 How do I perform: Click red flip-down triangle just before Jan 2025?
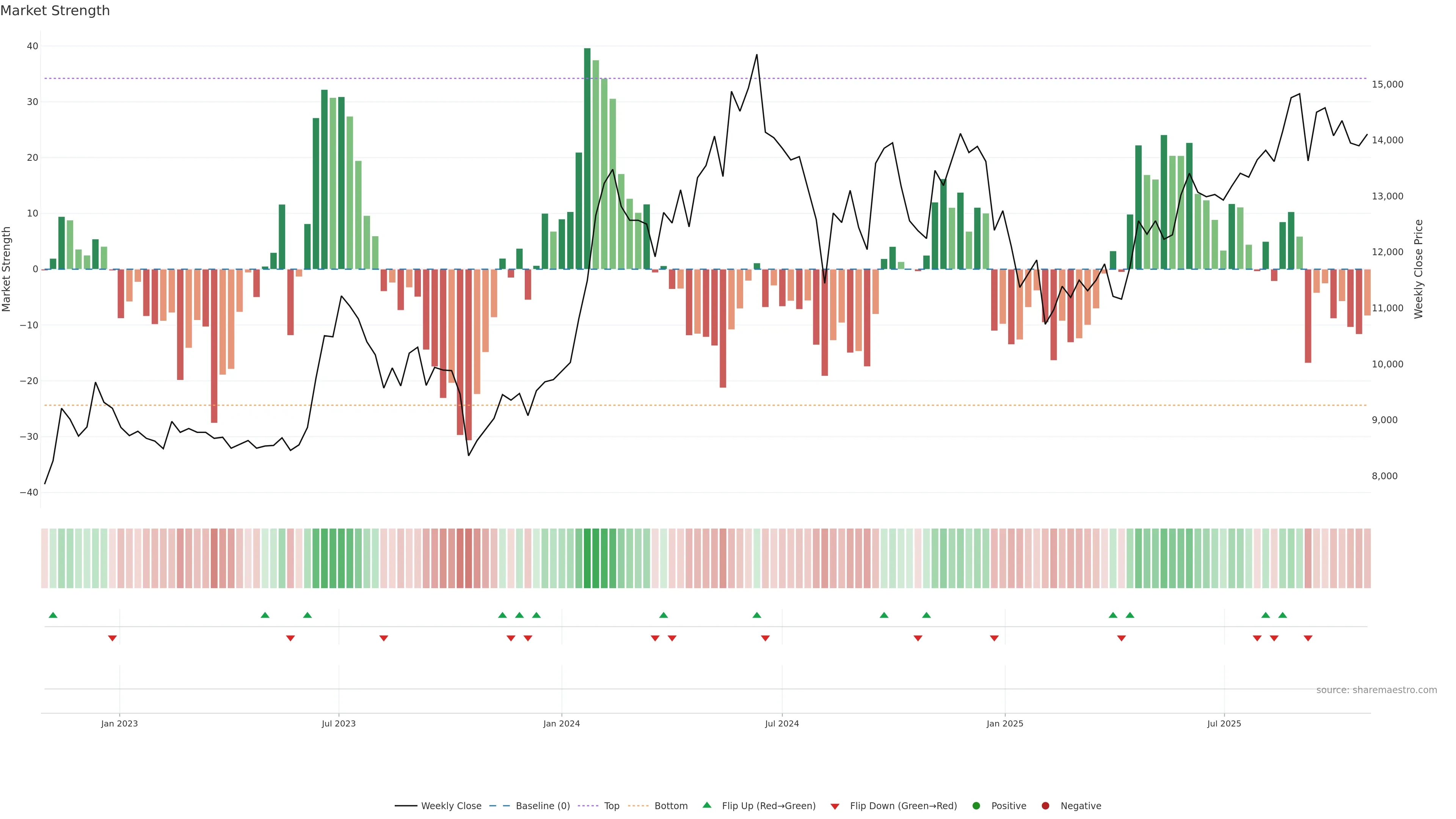[994, 638]
